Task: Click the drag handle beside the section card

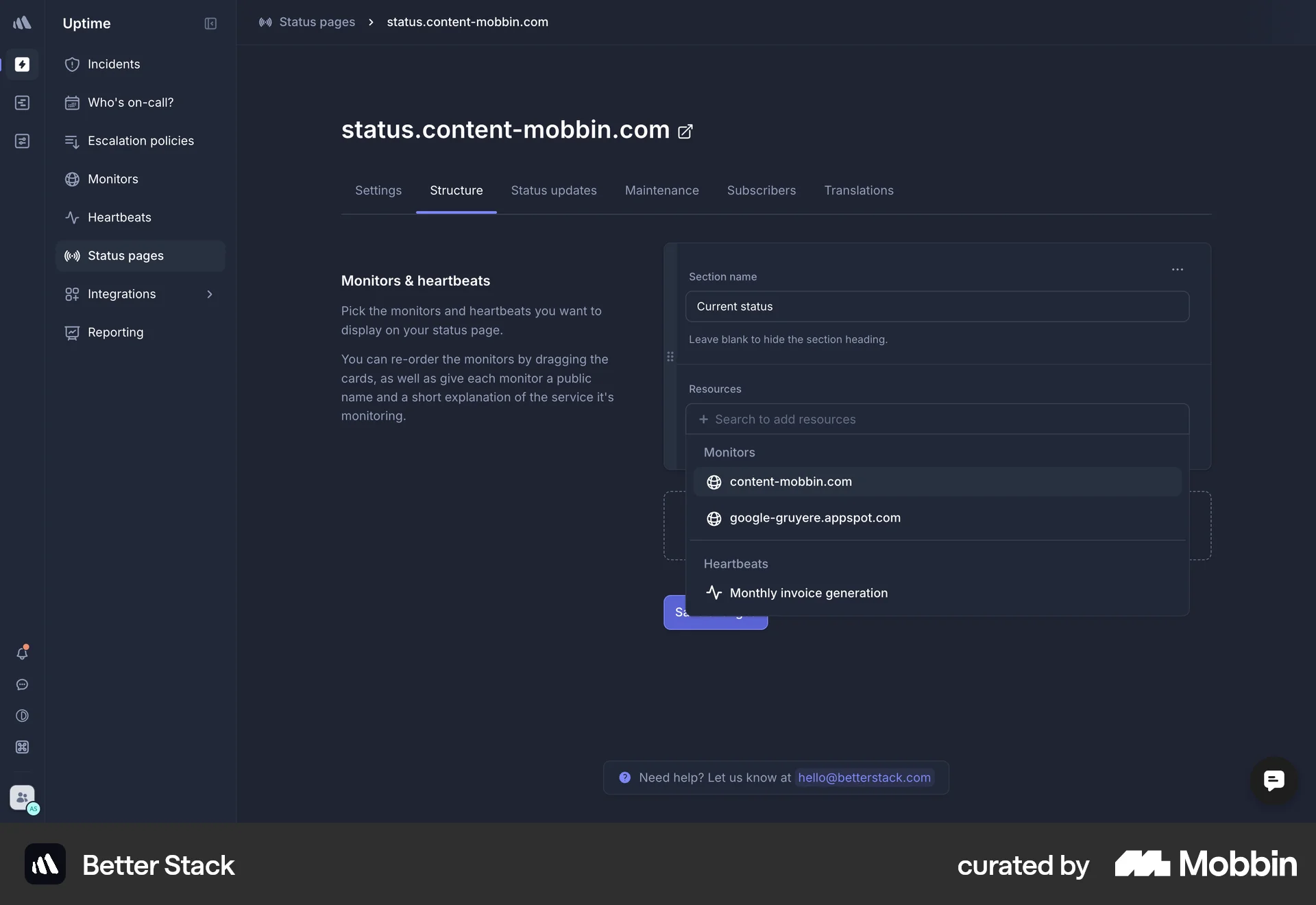Action: pos(670,357)
